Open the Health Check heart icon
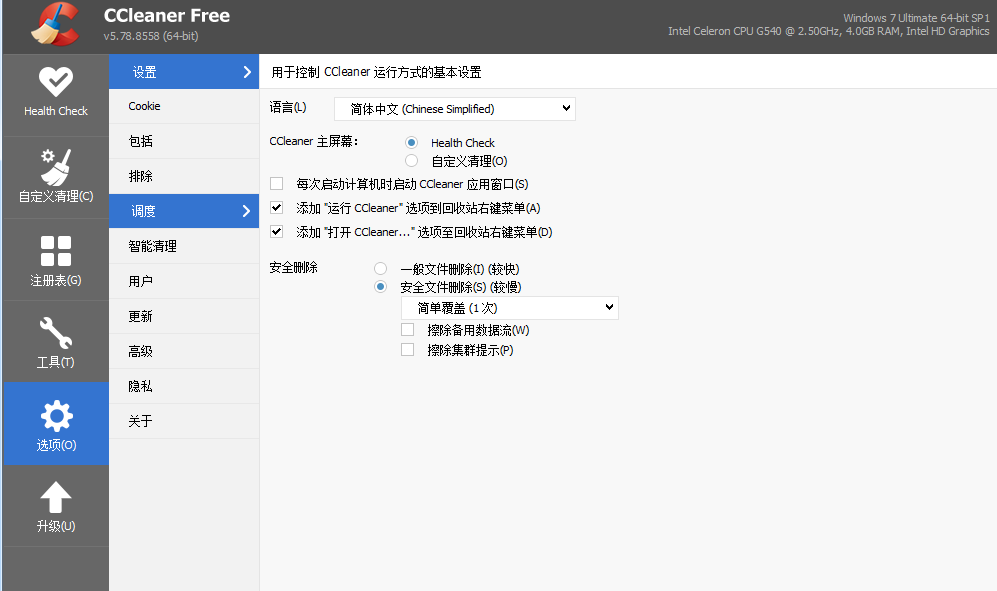This screenshot has width=997, height=591. (x=55, y=81)
